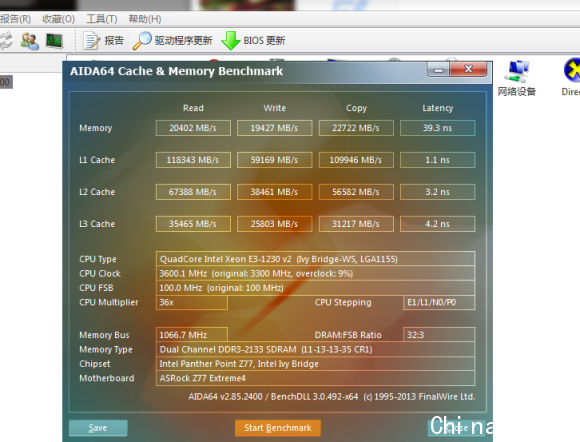Click the Save button
This screenshot has height=442, width=580.
pyautogui.click(x=98, y=428)
